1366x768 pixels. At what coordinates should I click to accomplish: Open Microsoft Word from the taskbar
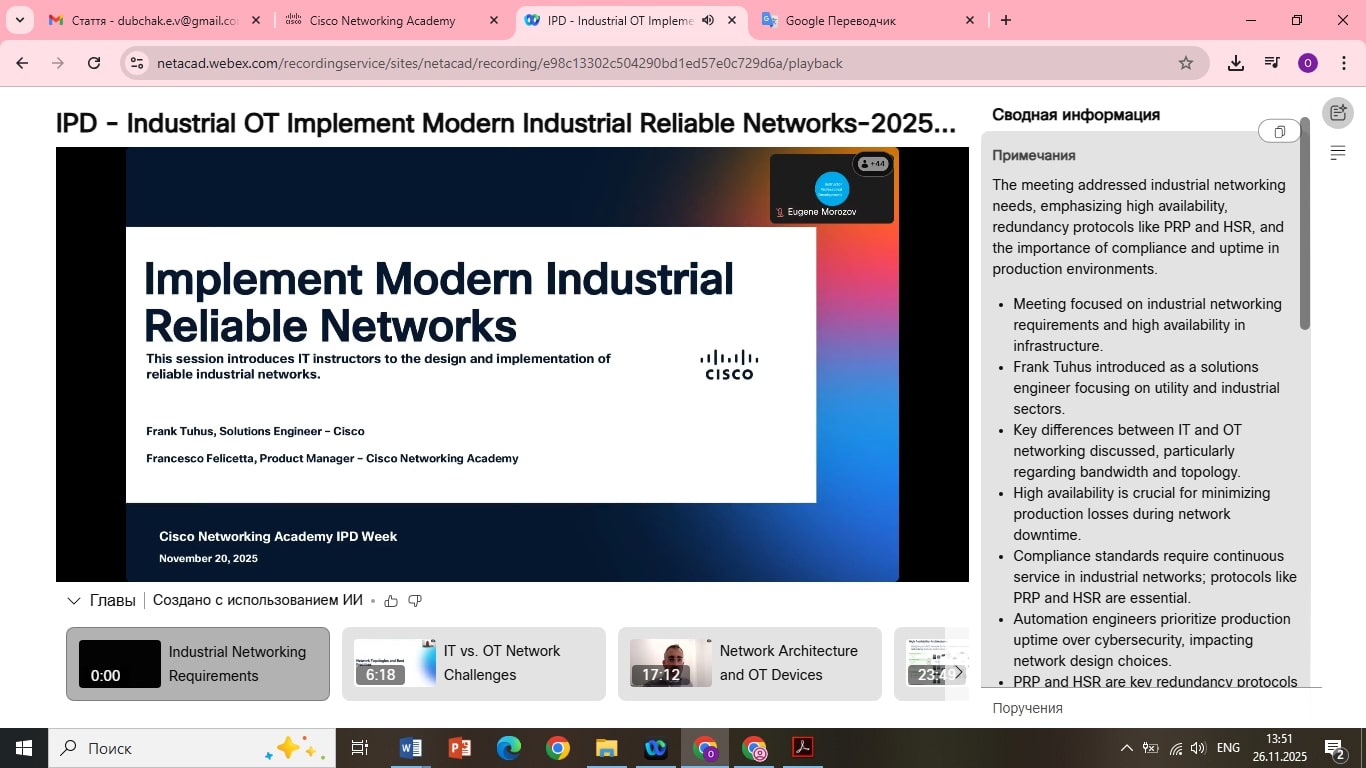click(410, 748)
